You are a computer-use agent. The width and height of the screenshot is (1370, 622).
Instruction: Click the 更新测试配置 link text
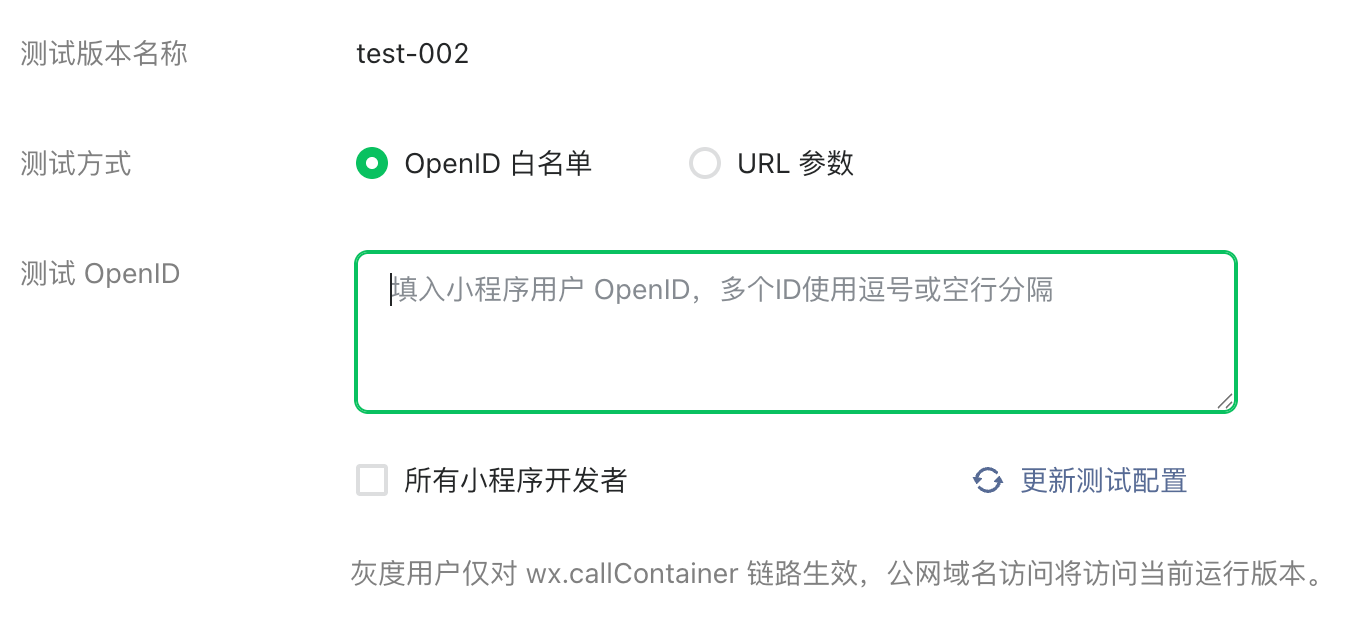click(x=1103, y=481)
